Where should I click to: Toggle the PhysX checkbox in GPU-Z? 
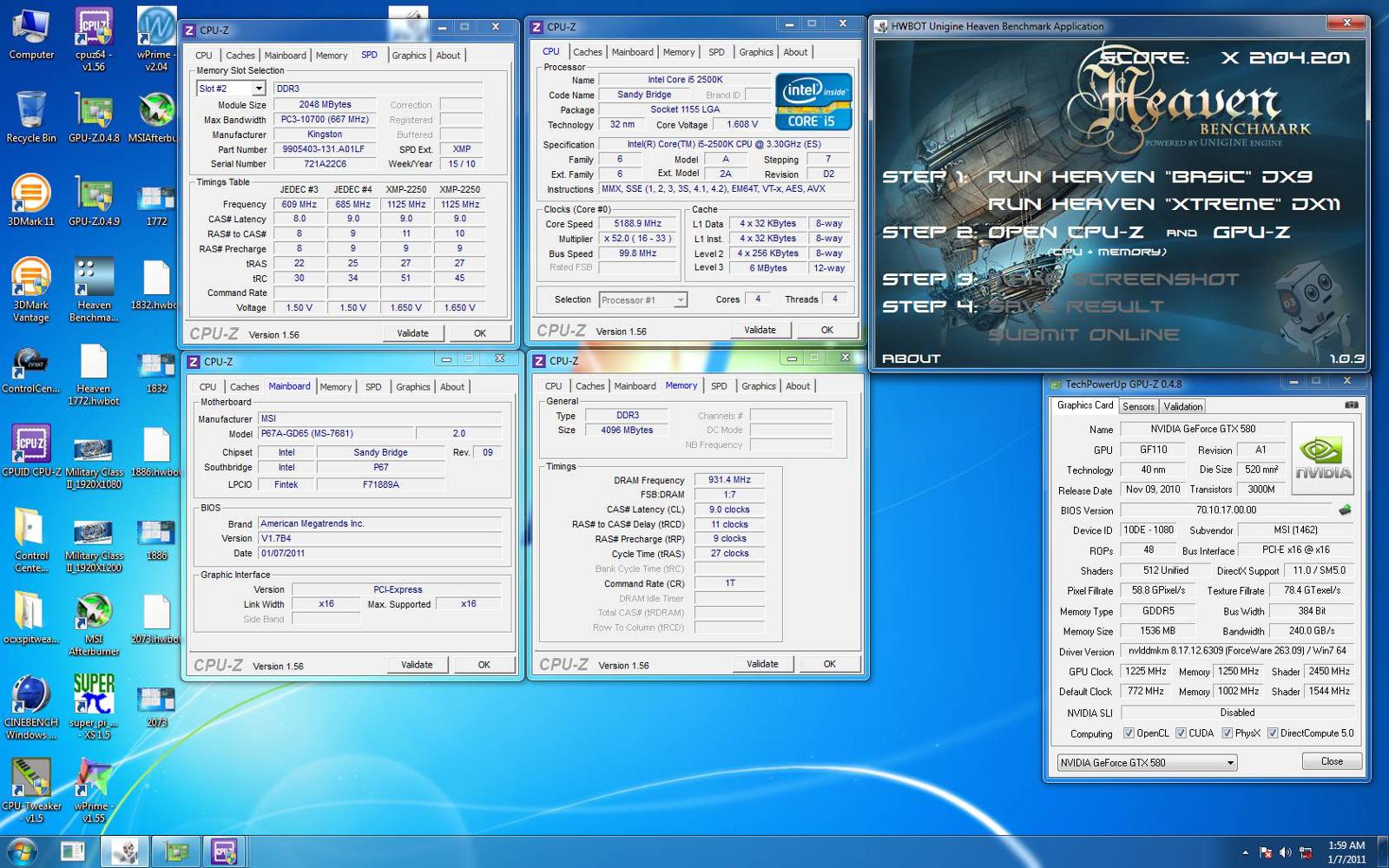tap(1227, 733)
